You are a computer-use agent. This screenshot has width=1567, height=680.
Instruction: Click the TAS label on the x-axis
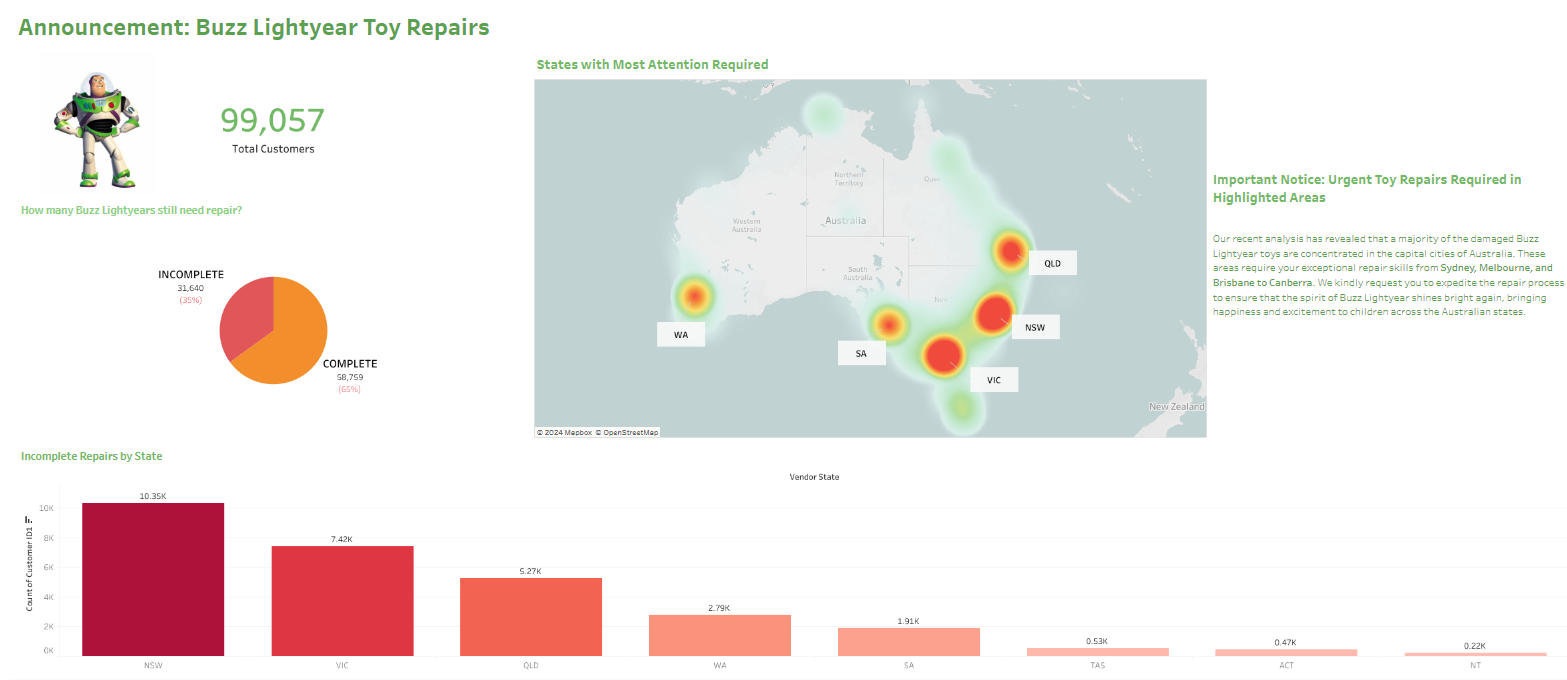(x=1098, y=663)
